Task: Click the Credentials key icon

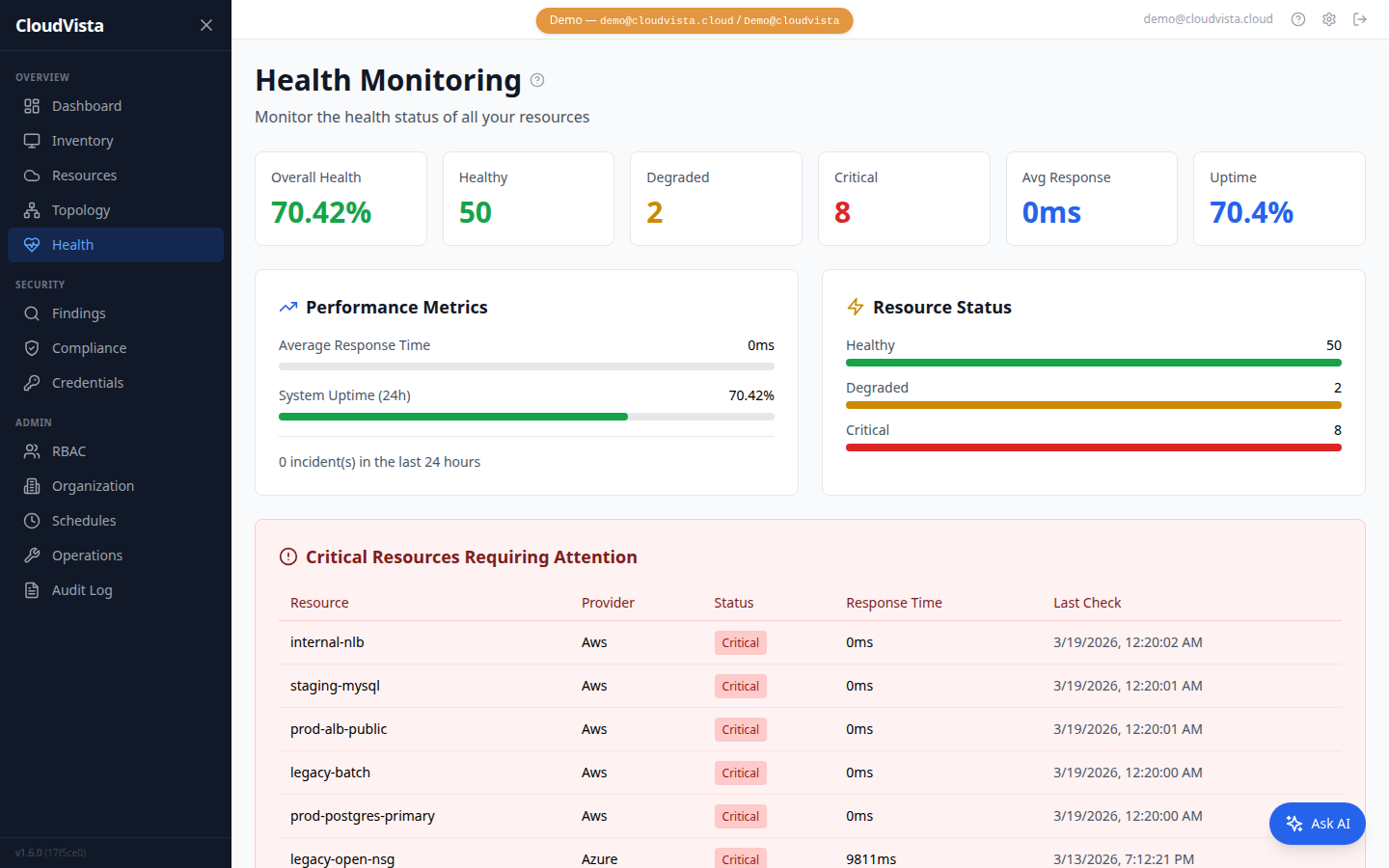Action: point(31,382)
